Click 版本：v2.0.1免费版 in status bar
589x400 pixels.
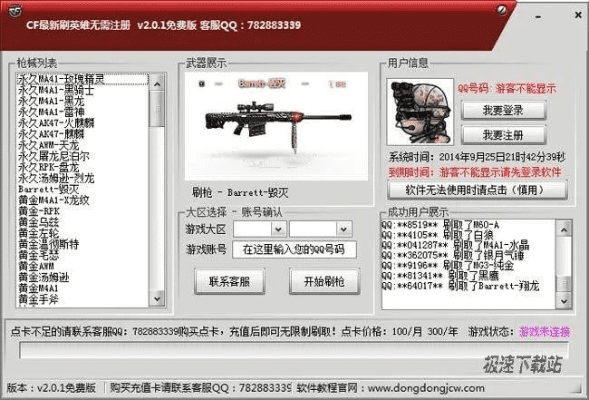(x=51, y=388)
